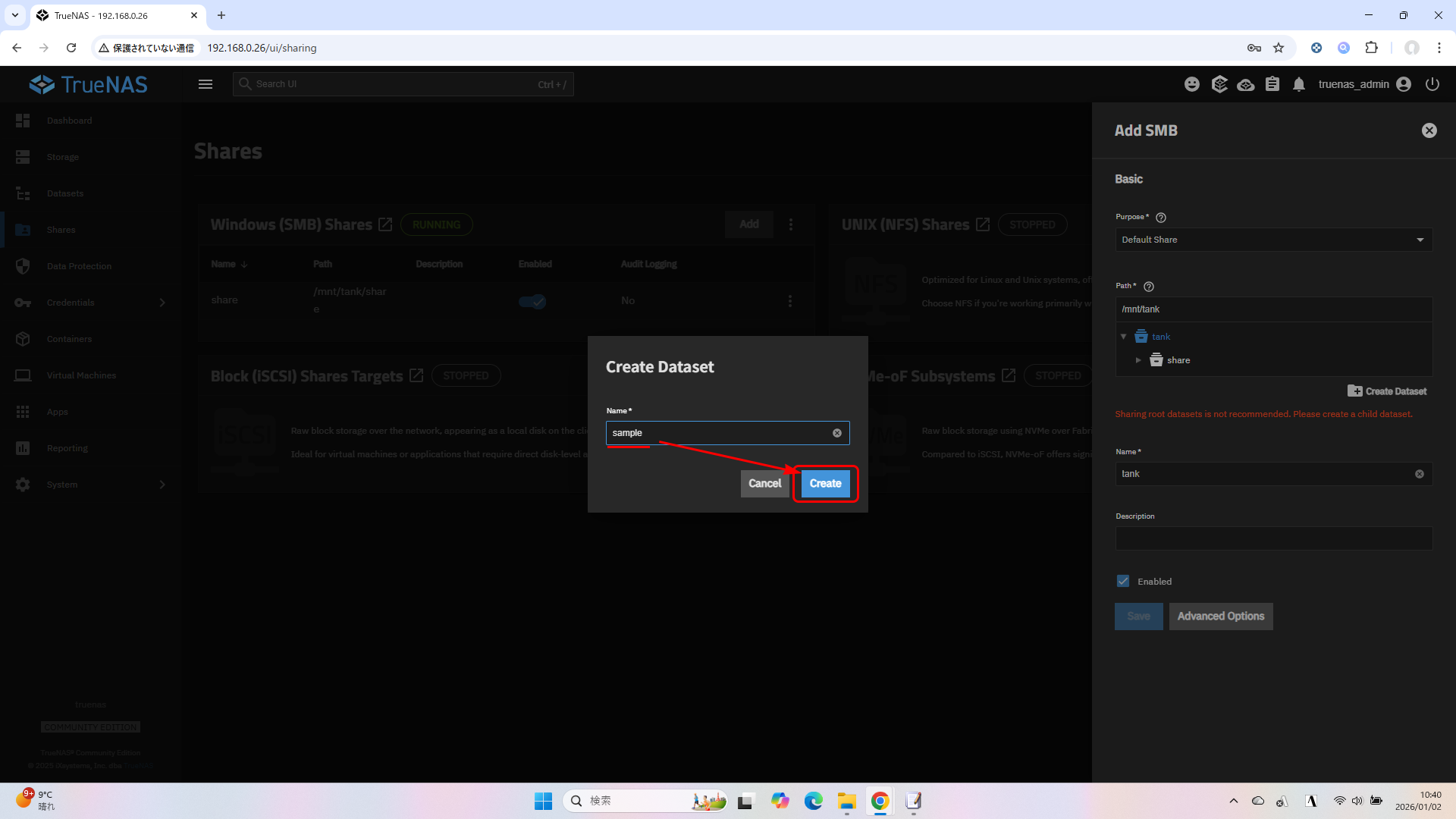Toggle the share Enabled switch
Image resolution: width=1456 pixels, height=819 pixels.
point(532,301)
